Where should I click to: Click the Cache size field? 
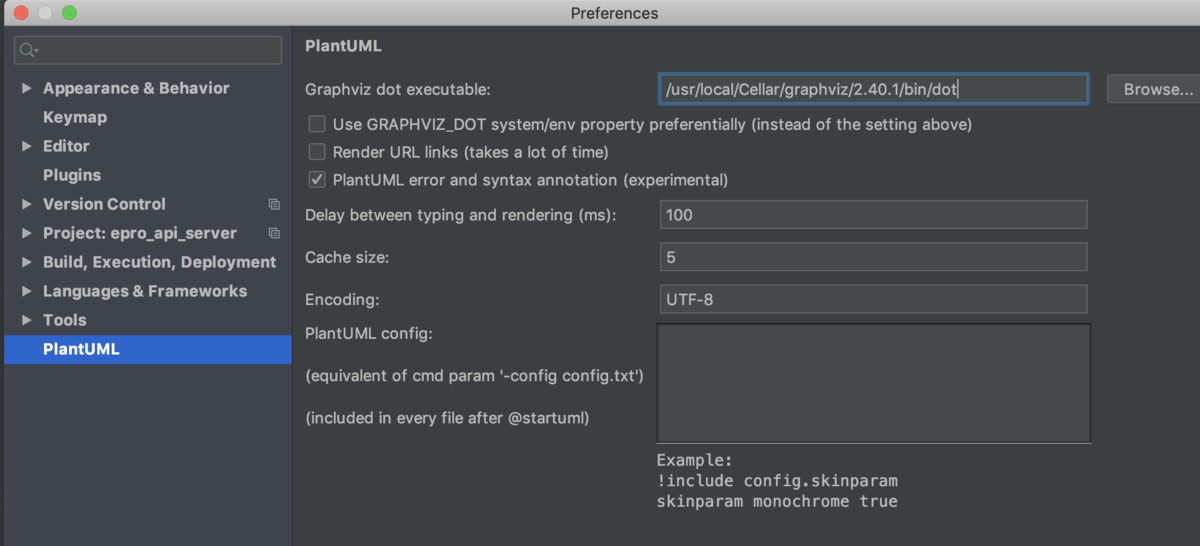tap(874, 256)
